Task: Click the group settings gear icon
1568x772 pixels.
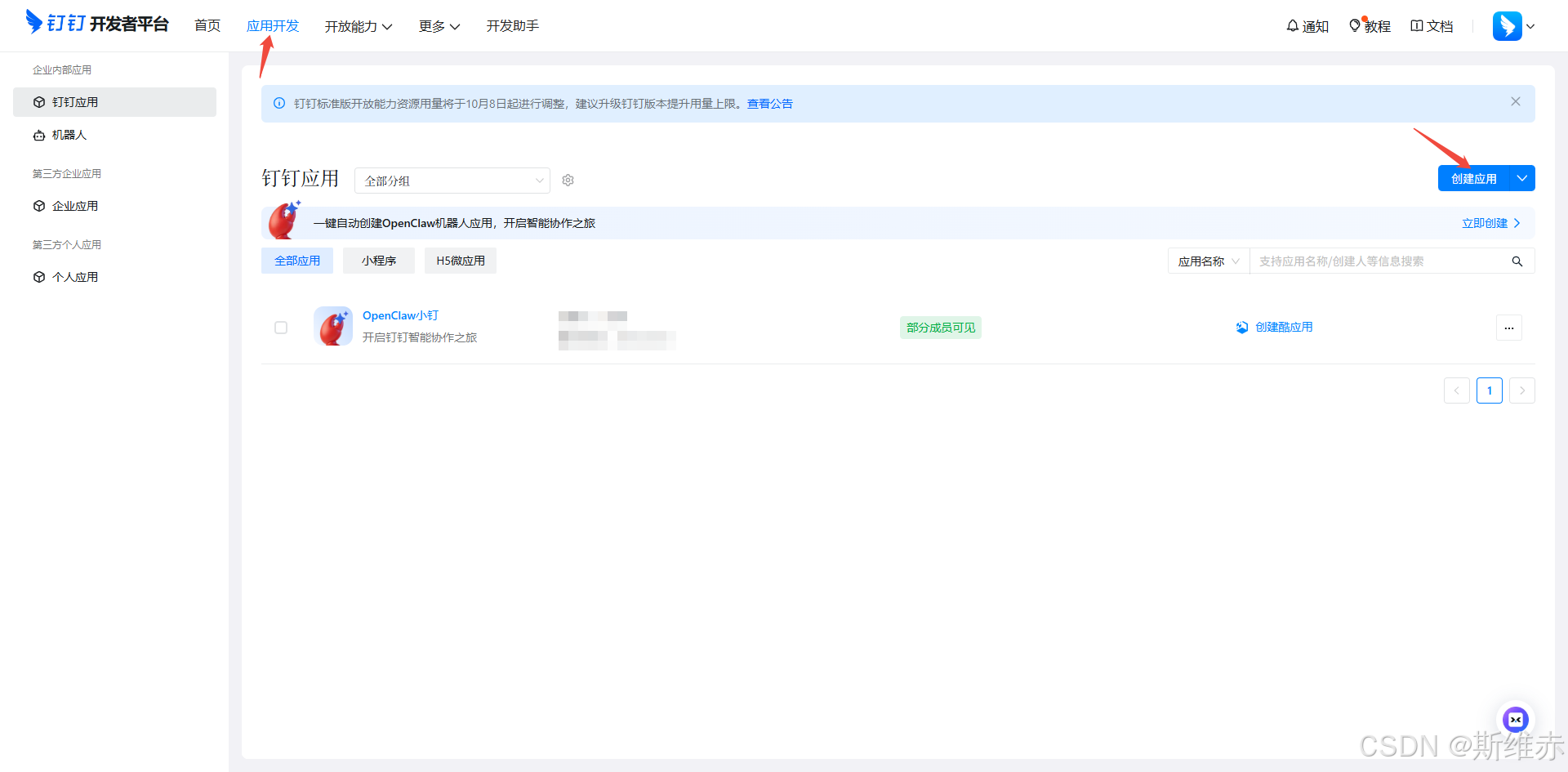Action: 568,181
